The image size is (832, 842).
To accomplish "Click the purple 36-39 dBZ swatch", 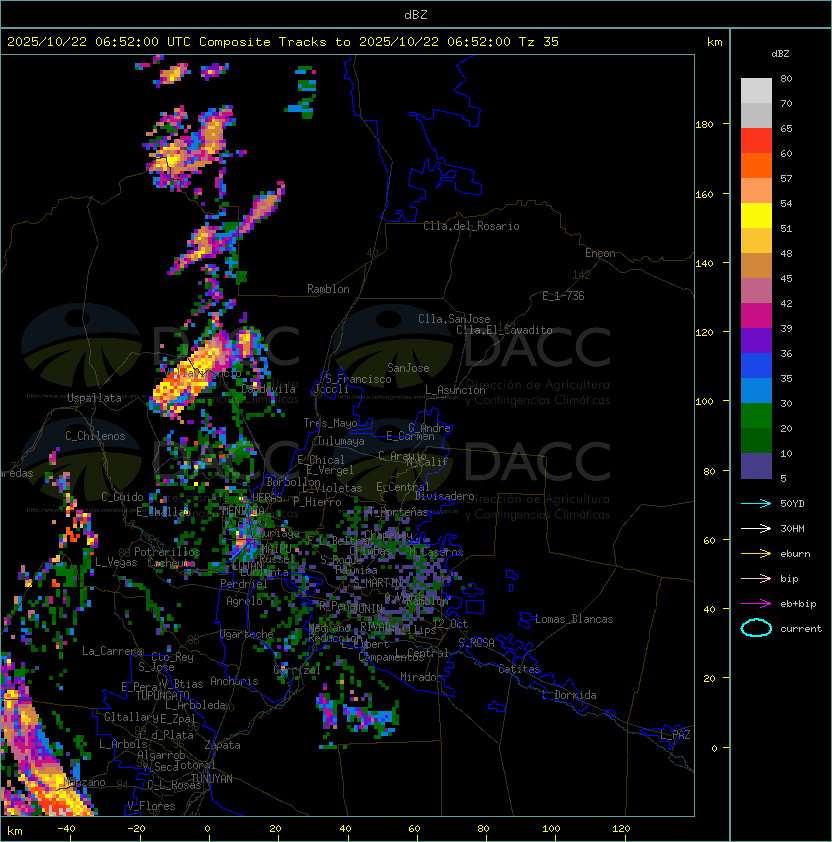I will pos(756,341).
